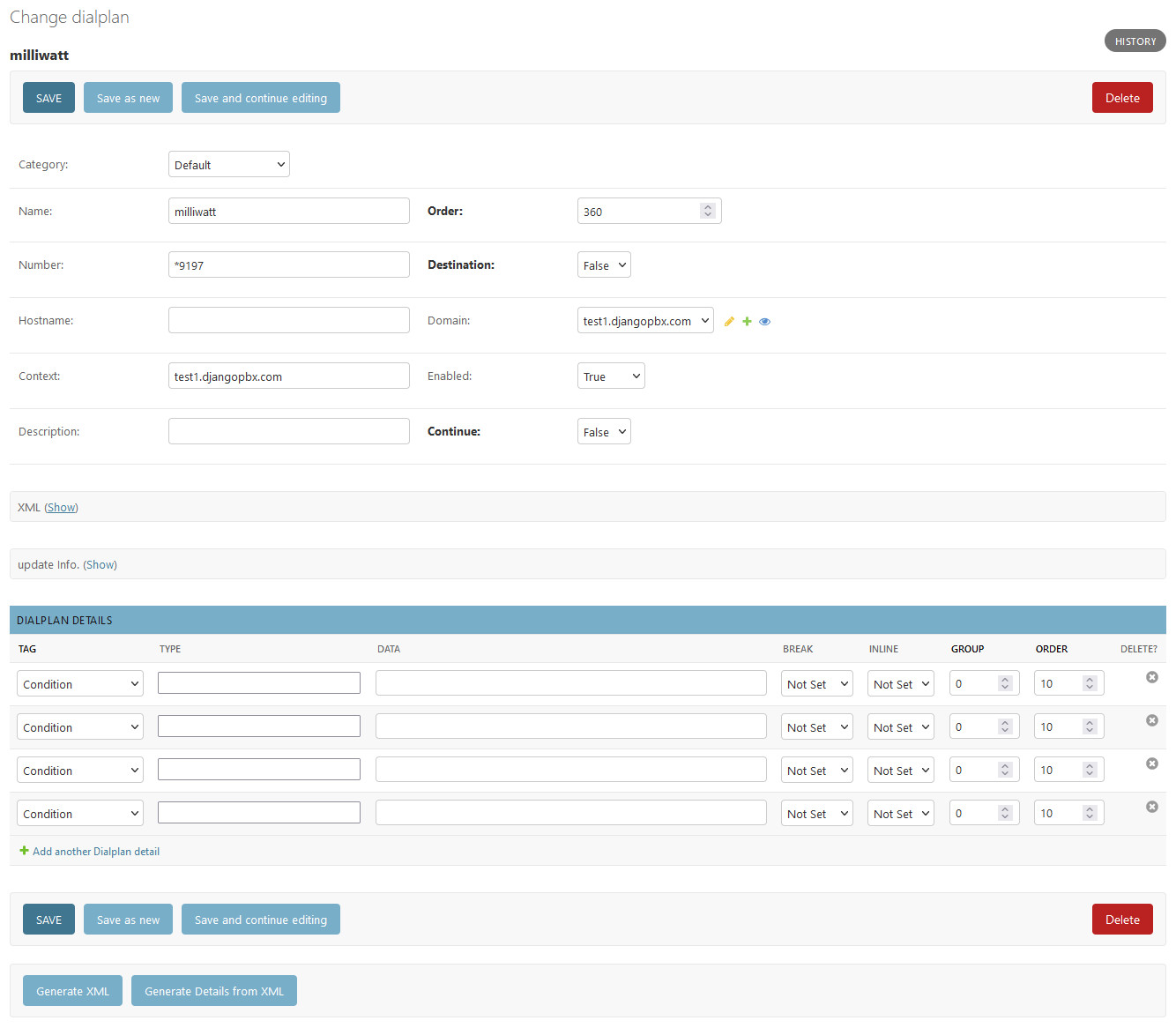Open the Enabled dropdown
The image size is (1176, 1028).
pos(610,376)
